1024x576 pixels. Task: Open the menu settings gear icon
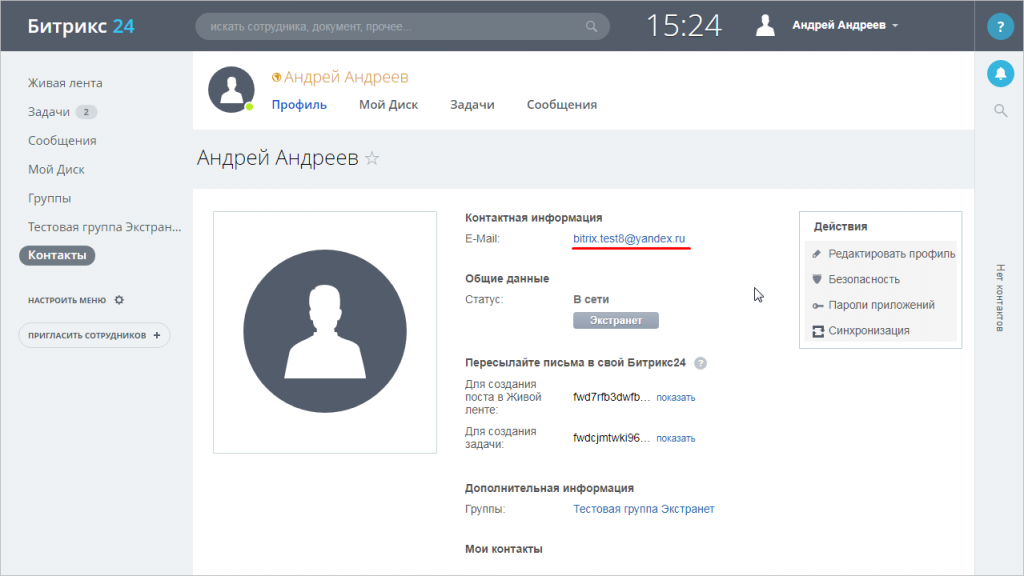click(x=119, y=300)
